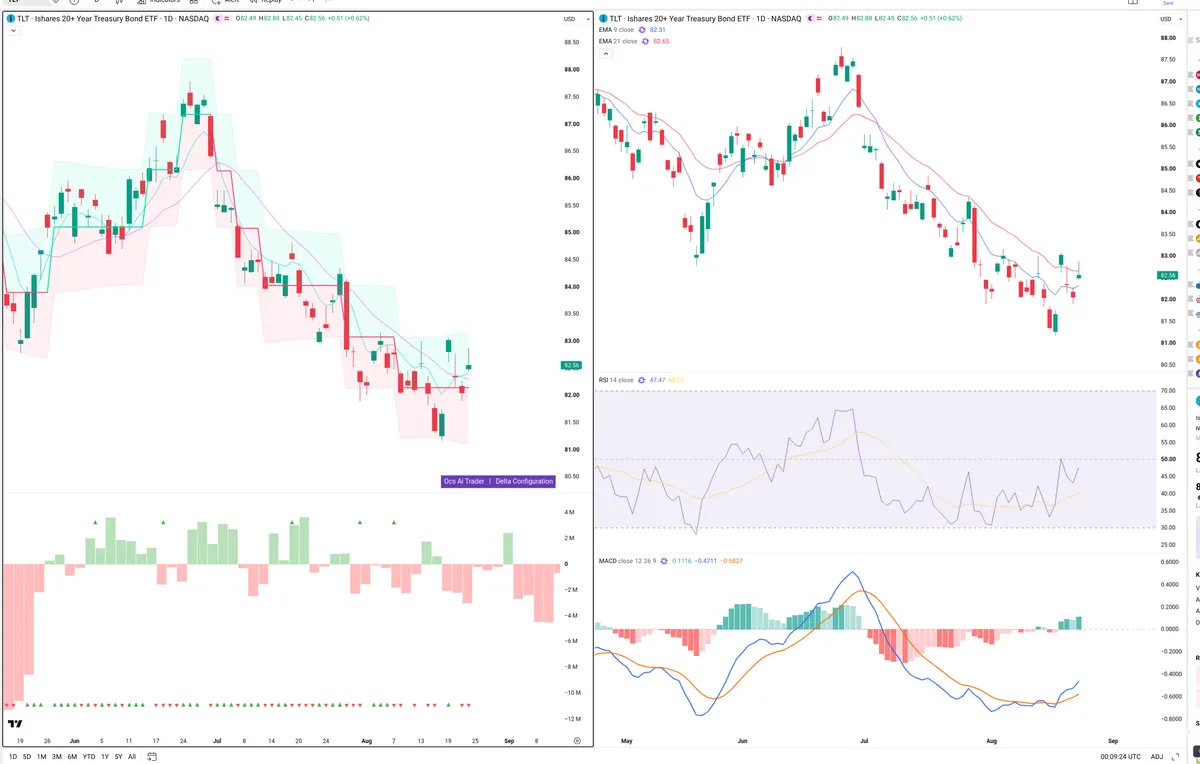1200x764 pixels.
Task: Toggle ADJ adjusted data button
Action: 1157,756
